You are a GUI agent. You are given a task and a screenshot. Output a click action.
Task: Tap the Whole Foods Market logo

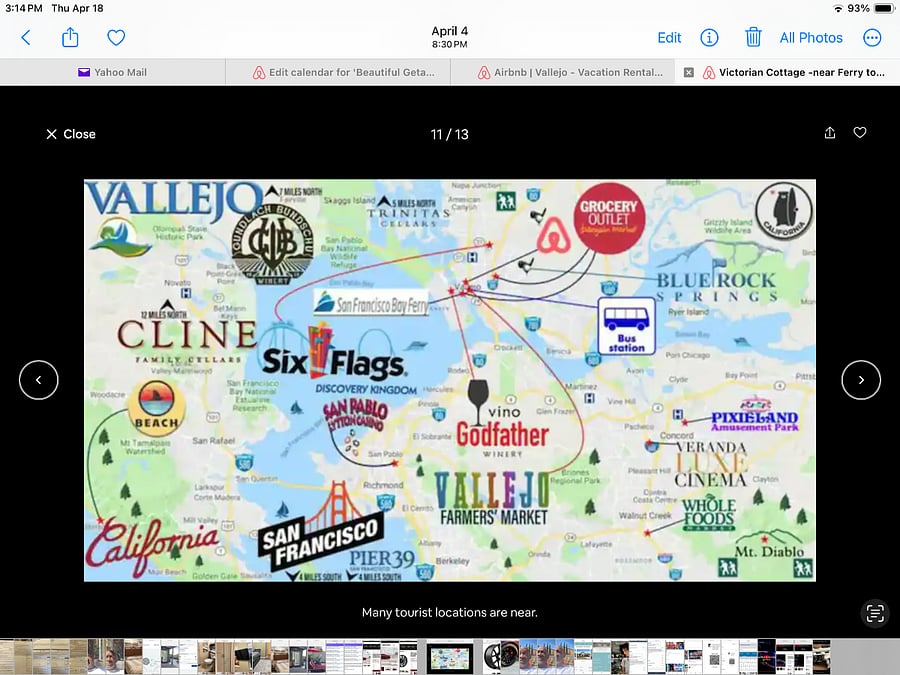[709, 514]
